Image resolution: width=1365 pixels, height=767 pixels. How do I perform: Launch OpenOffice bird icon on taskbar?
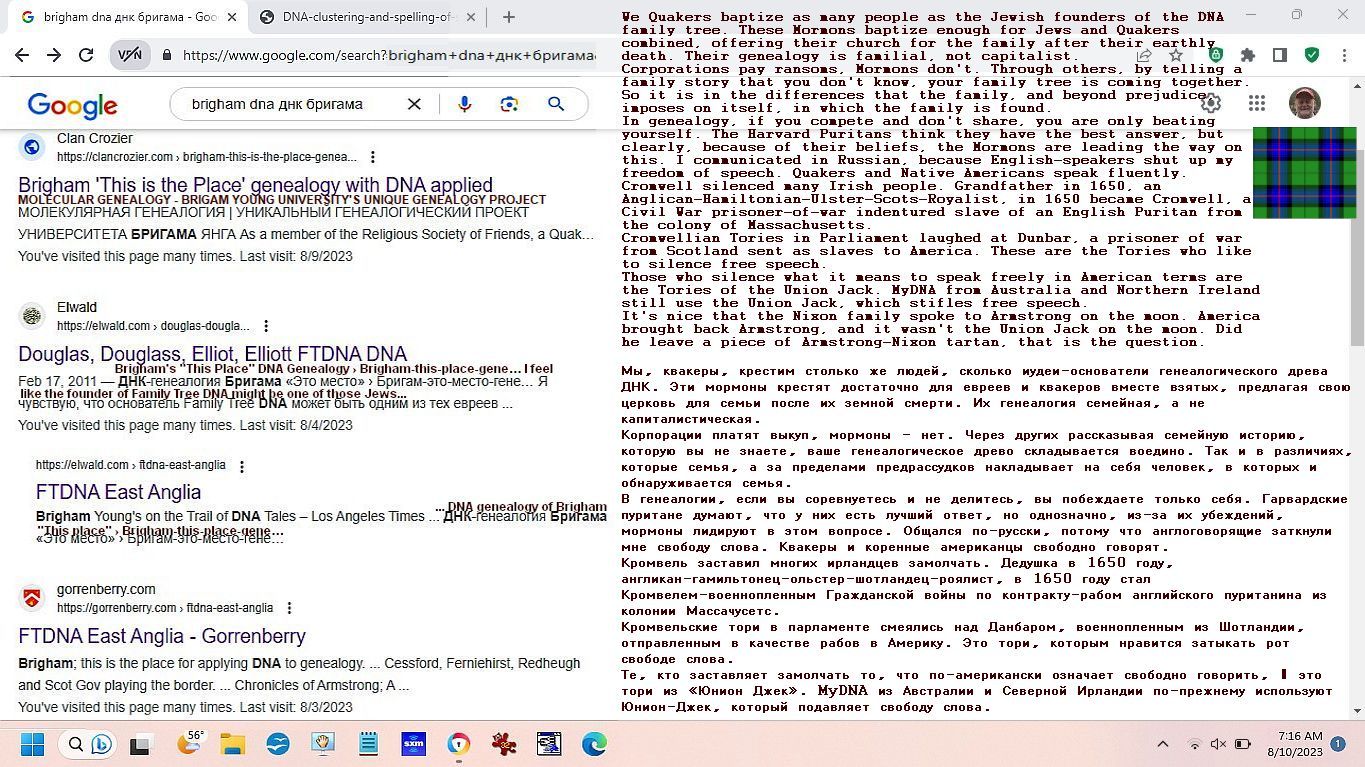pyautogui.click(x=277, y=744)
